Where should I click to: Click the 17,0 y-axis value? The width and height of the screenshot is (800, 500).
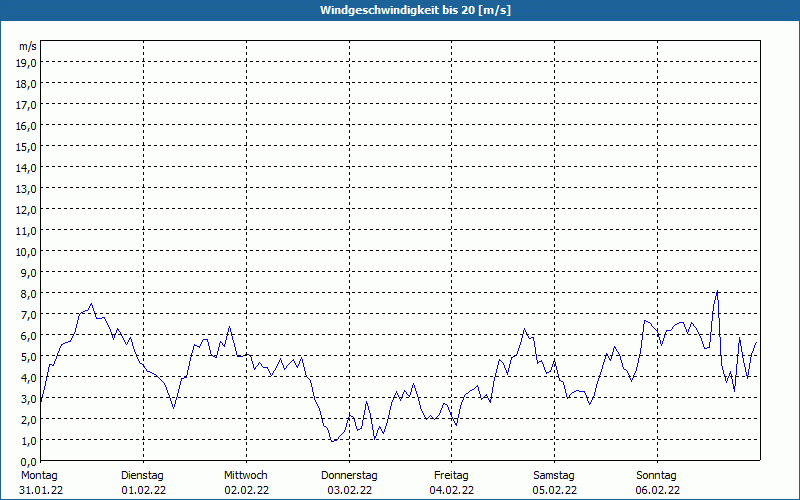[26, 105]
